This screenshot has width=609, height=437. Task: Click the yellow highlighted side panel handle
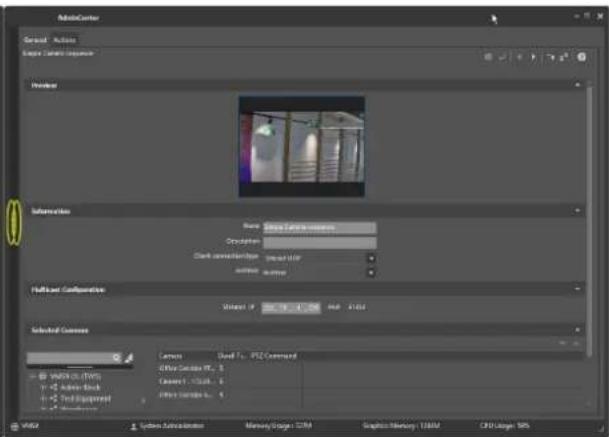tap(14, 223)
